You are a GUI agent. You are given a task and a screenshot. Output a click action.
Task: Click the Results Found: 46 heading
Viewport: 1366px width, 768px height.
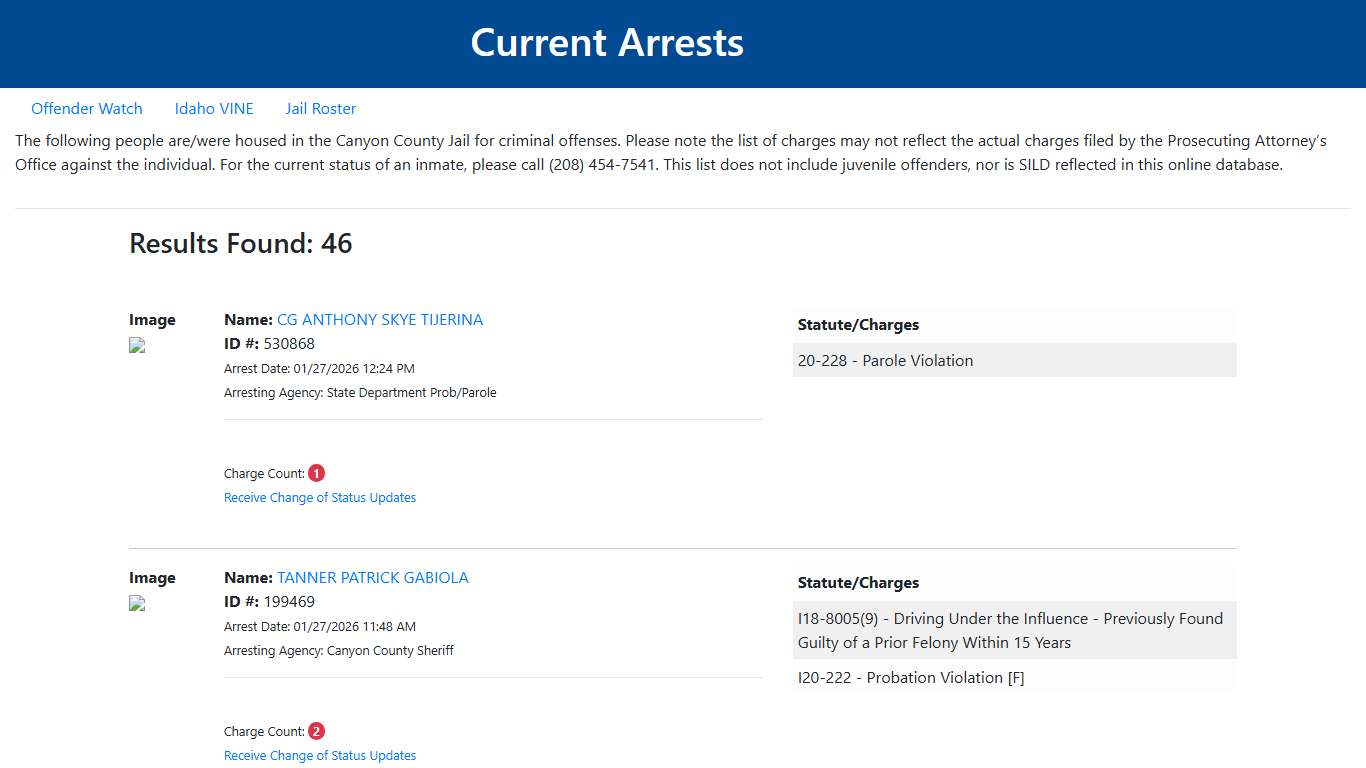point(240,243)
